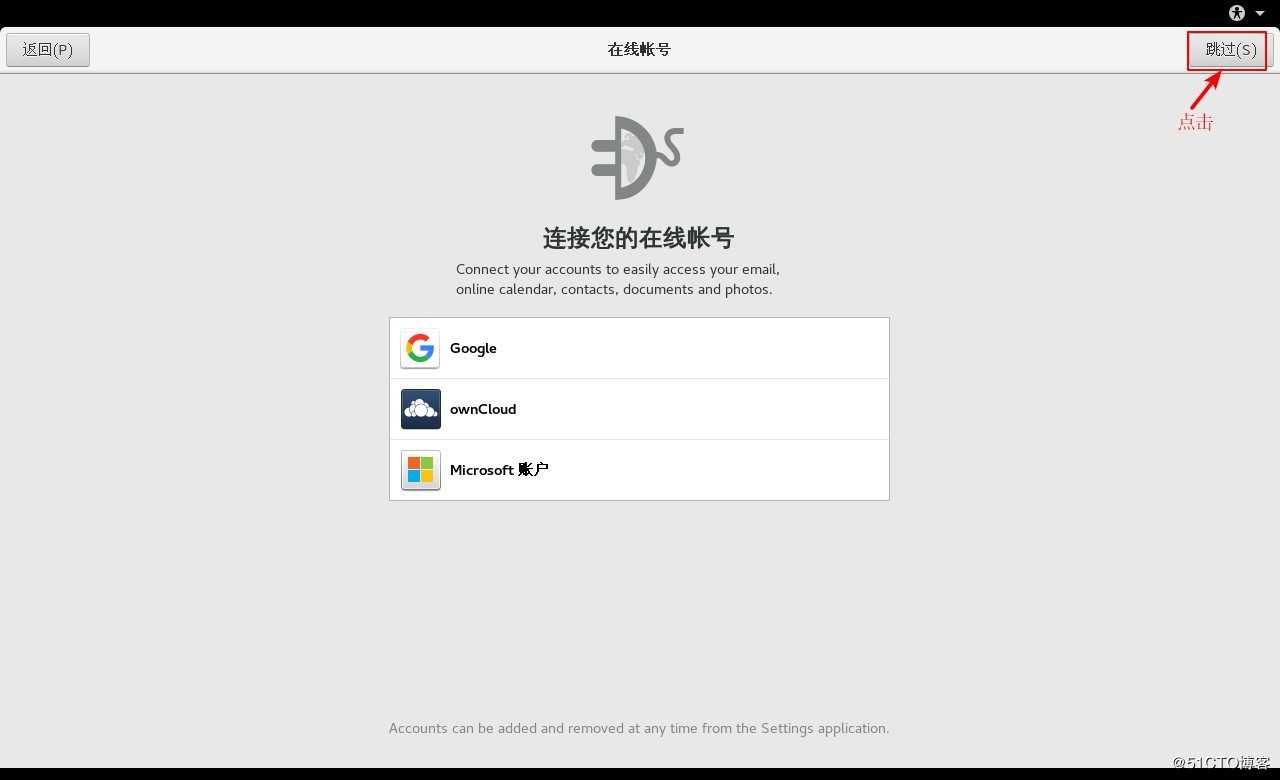This screenshot has height=780, width=1280.
Task: Click the Google logo icon
Action: tap(420, 348)
